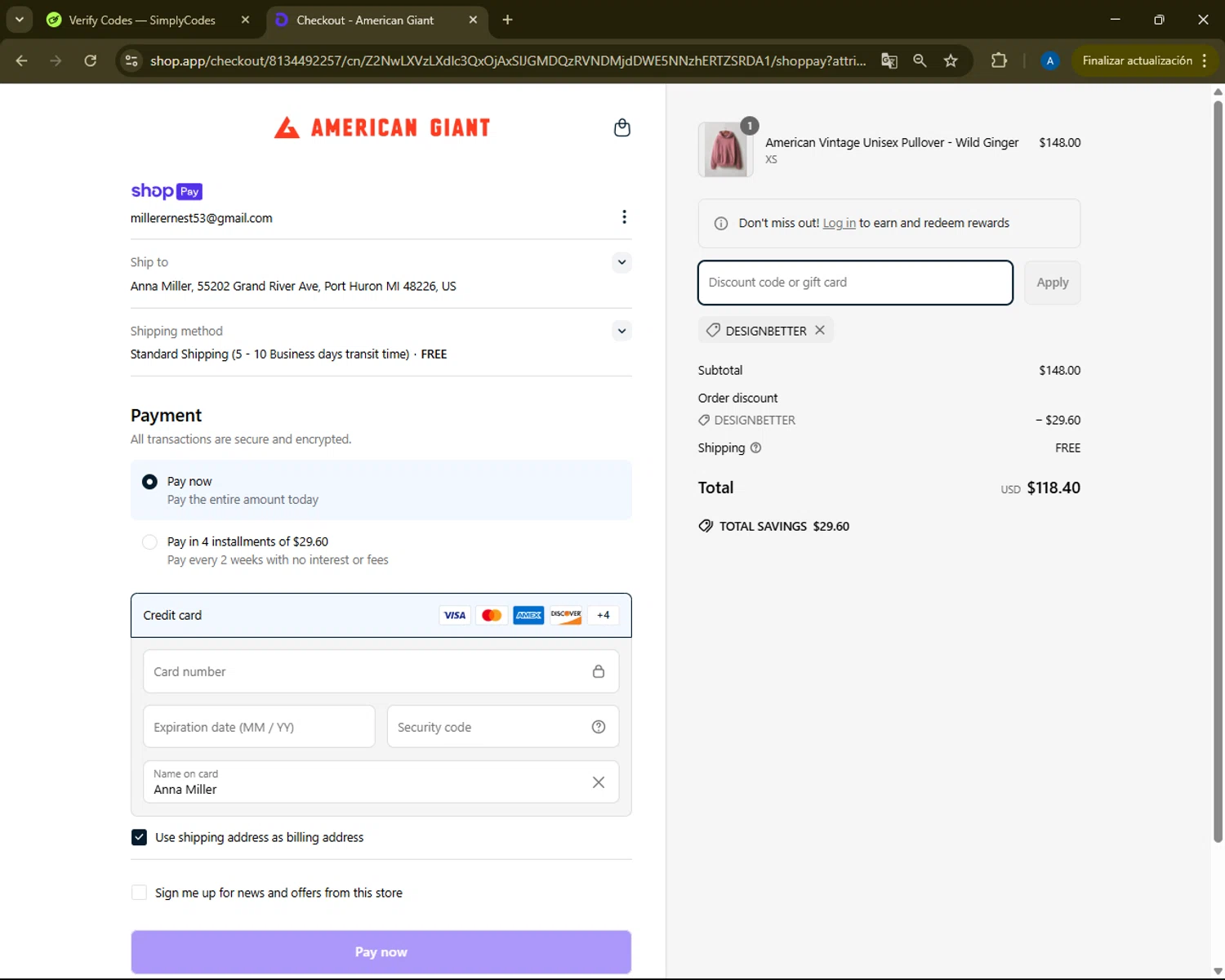This screenshot has height=980, width=1225.
Task: Follow the Log in rewards link
Action: (x=839, y=223)
